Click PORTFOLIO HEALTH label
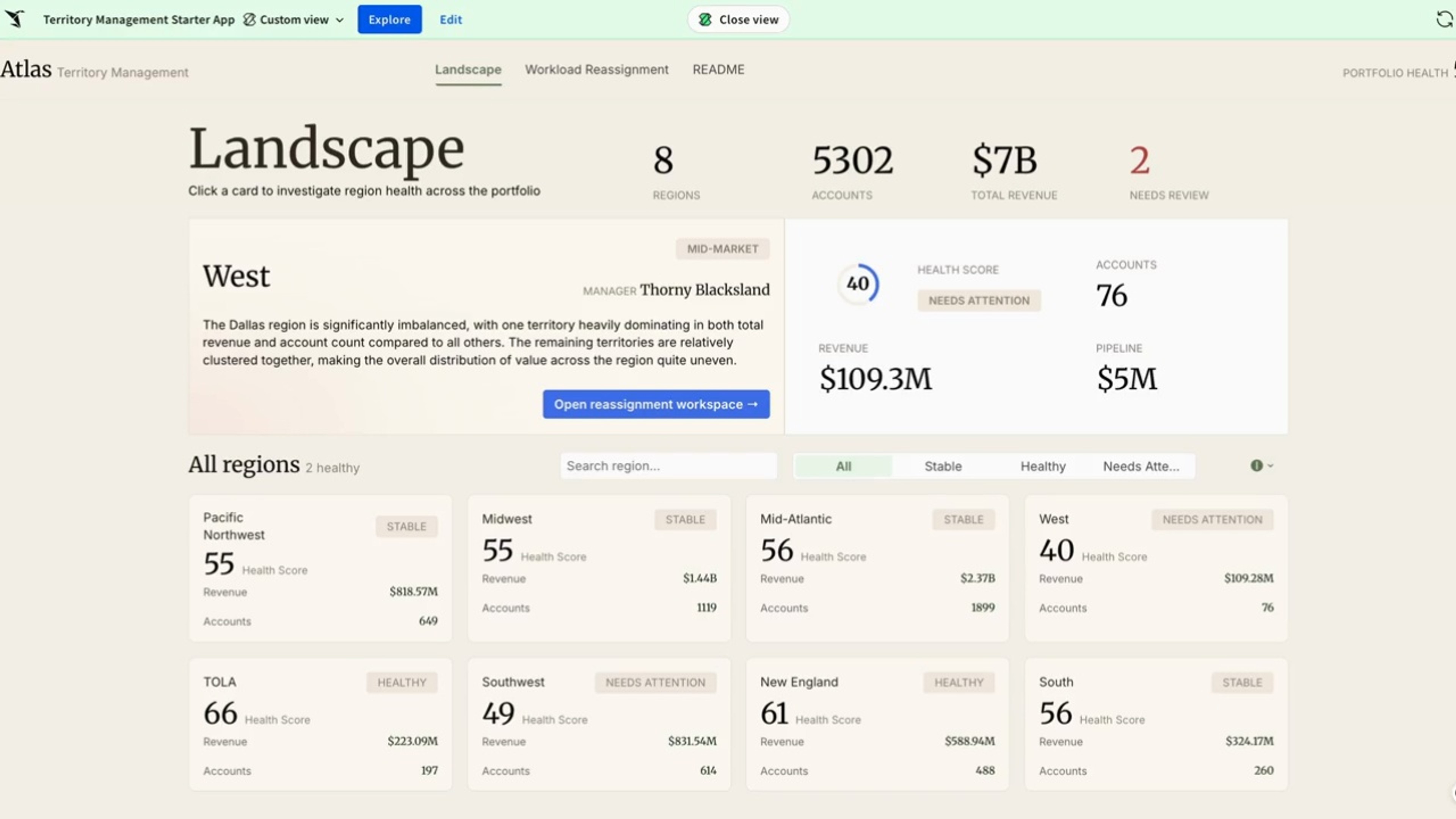The width and height of the screenshot is (1456, 819). (1395, 73)
